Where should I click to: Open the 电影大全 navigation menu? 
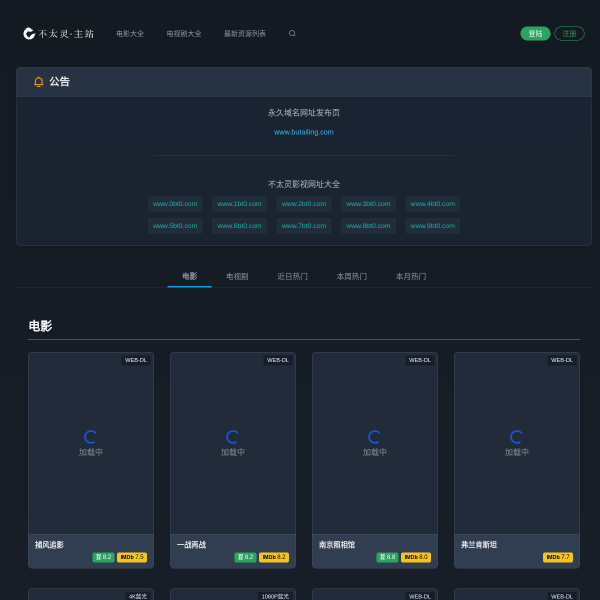130,33
